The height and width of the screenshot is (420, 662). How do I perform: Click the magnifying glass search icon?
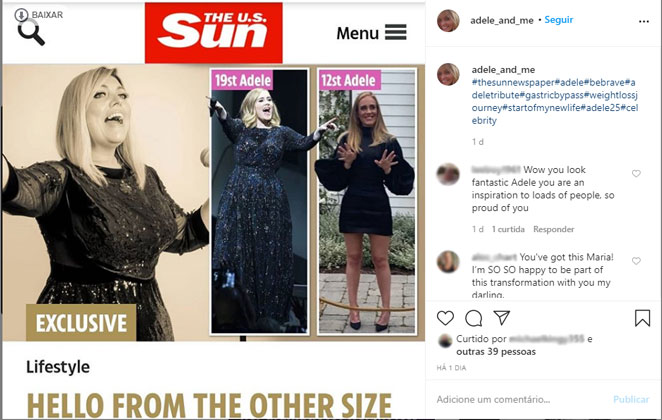coord(31,33)
